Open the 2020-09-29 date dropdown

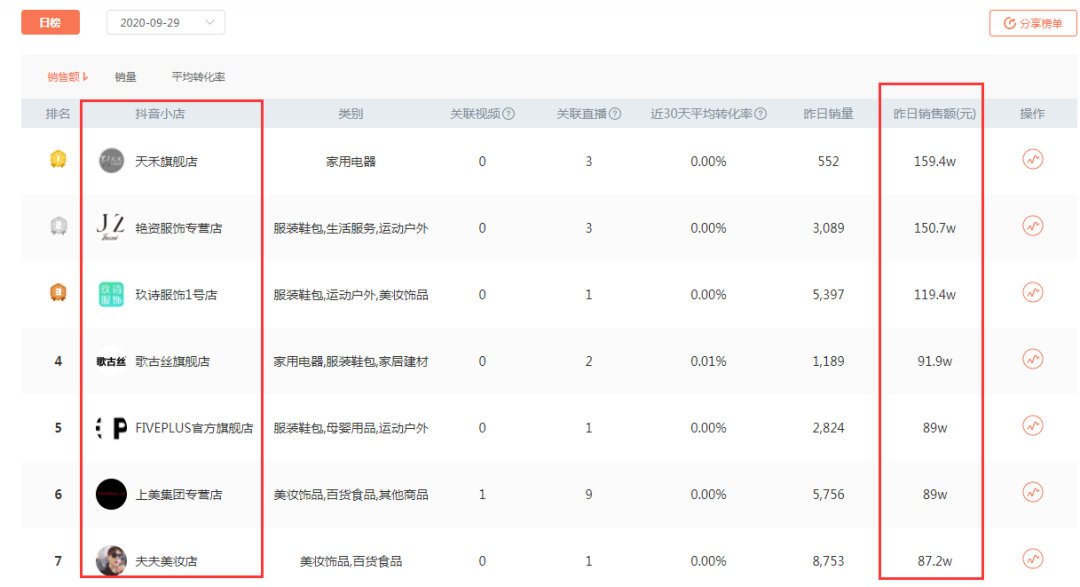(x=166, y=22)
